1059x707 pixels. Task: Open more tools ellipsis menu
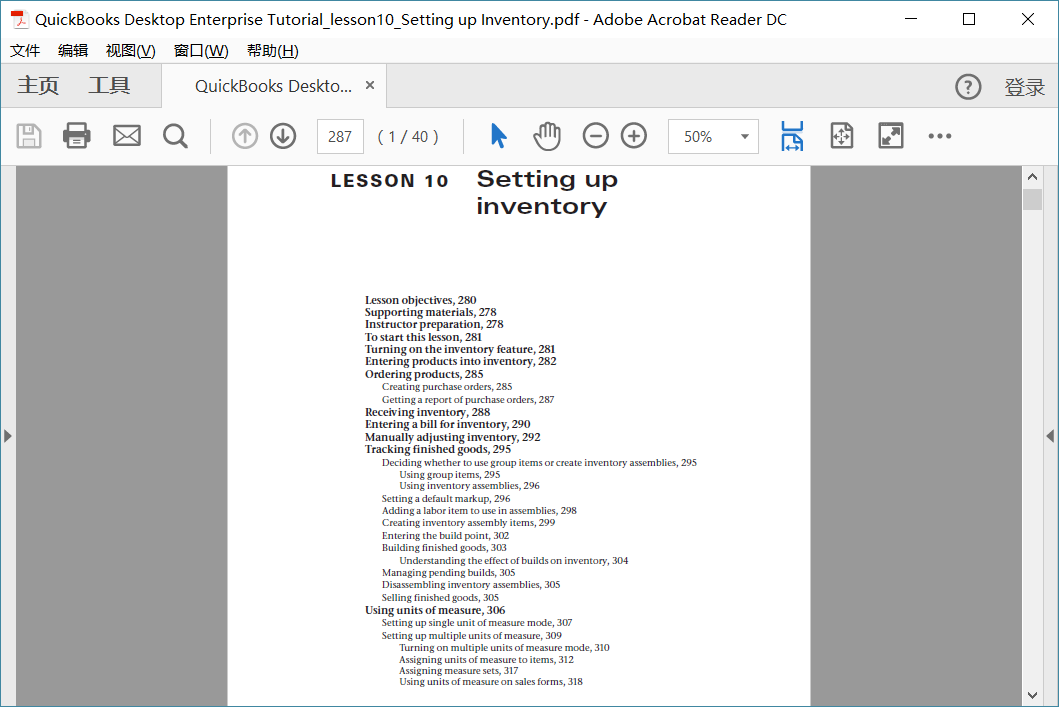939,136
